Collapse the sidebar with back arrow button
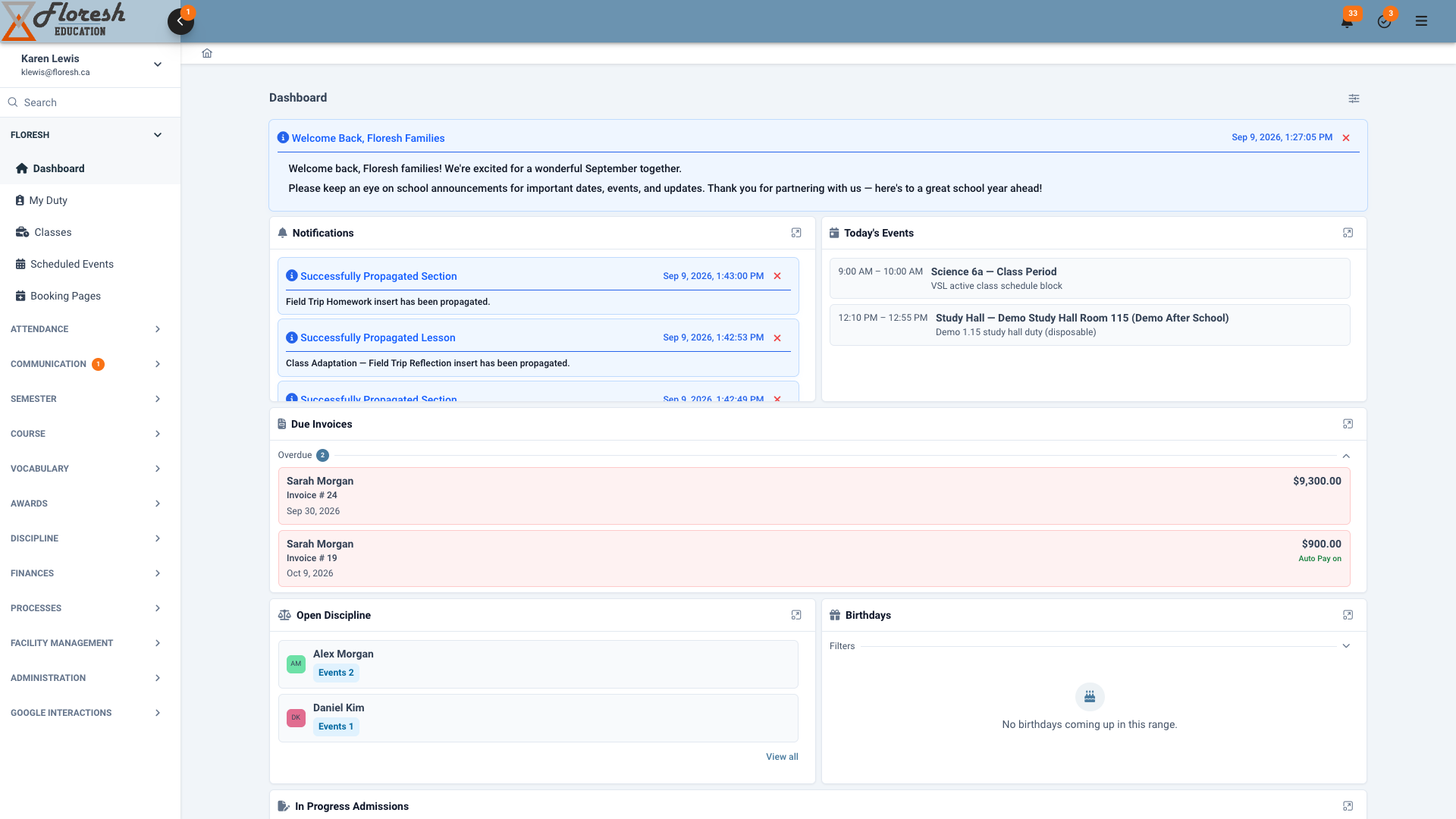The width and height of the screenshot is (1456, 819). [180, 21]
